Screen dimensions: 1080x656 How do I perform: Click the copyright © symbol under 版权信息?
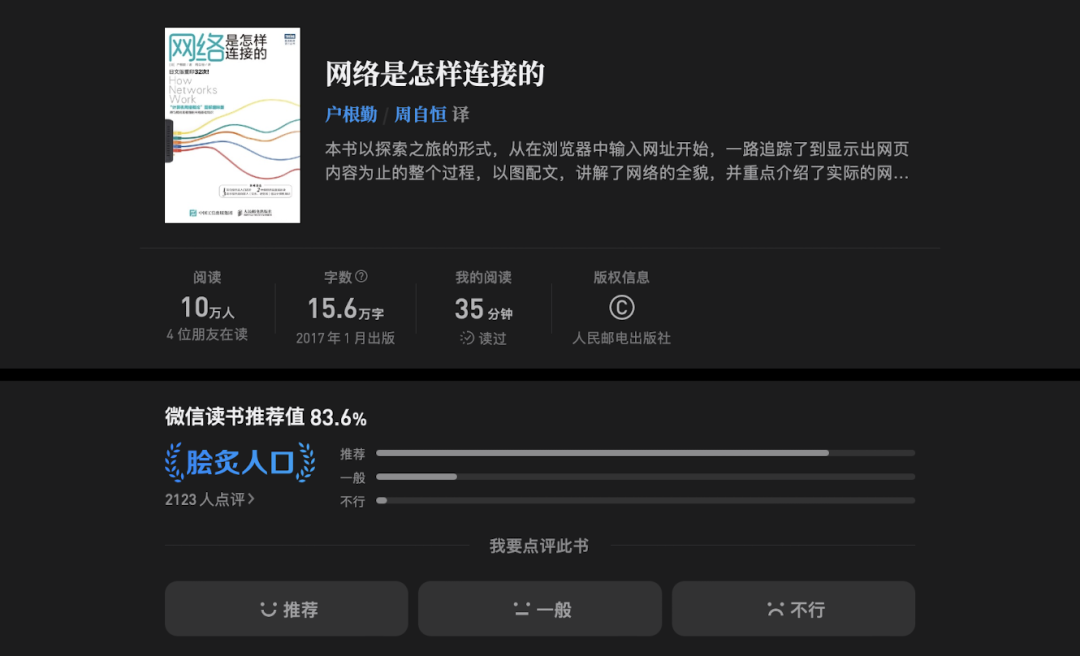click(x=620, y=308)
